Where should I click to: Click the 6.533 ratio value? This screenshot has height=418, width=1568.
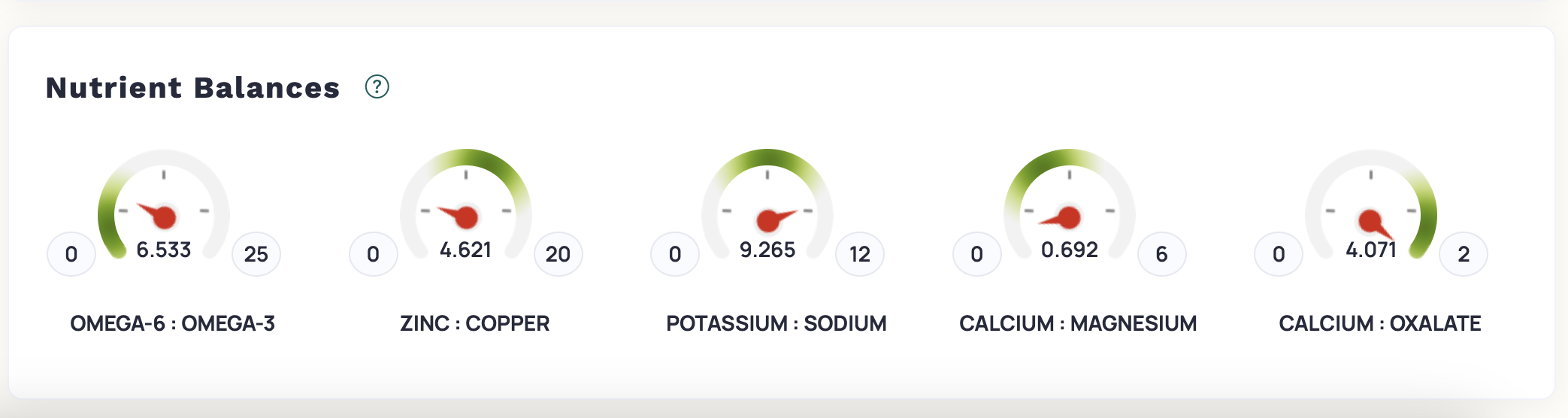click(164, 250)
